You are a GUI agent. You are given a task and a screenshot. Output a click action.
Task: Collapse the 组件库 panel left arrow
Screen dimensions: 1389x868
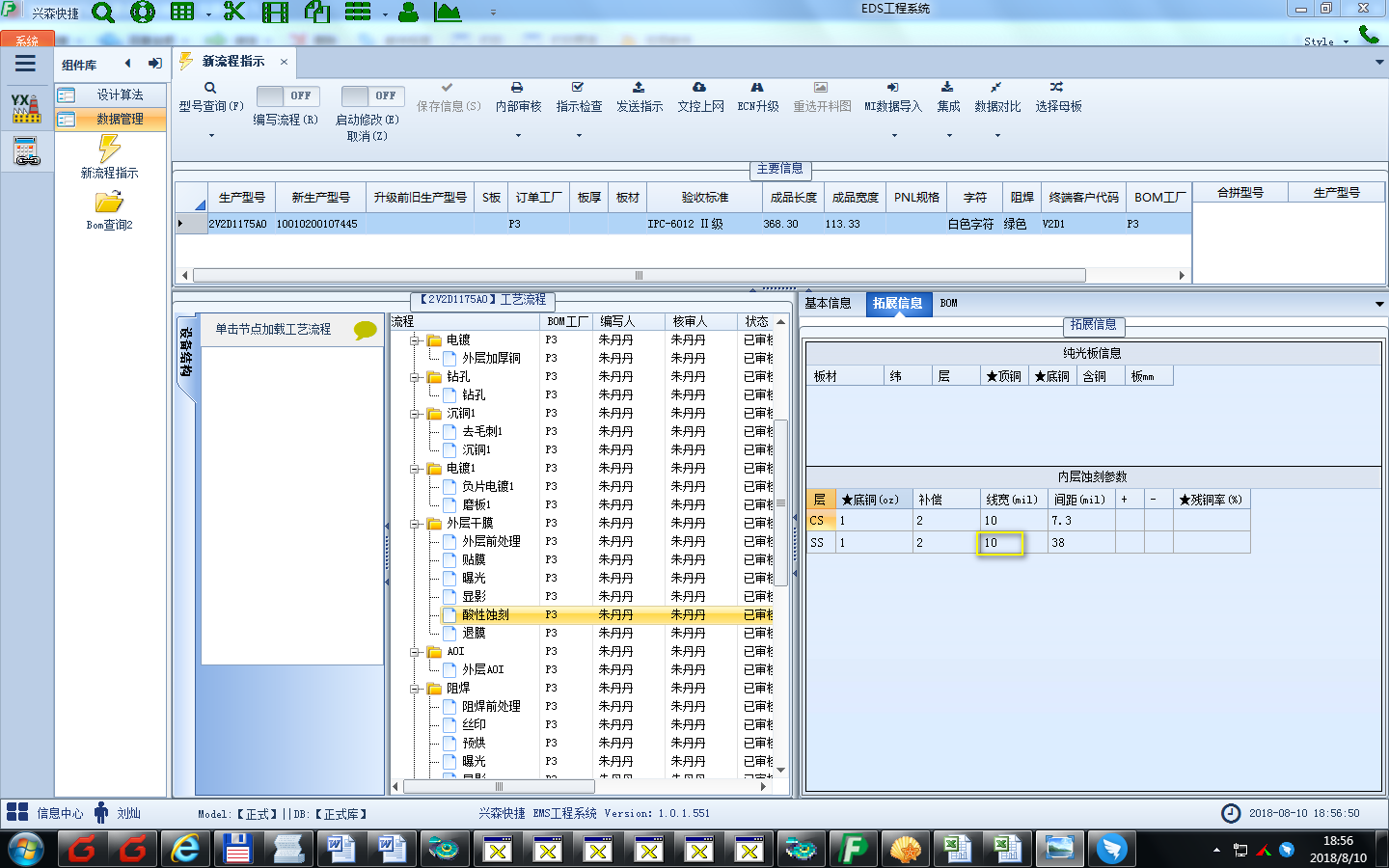click(127, 64)
